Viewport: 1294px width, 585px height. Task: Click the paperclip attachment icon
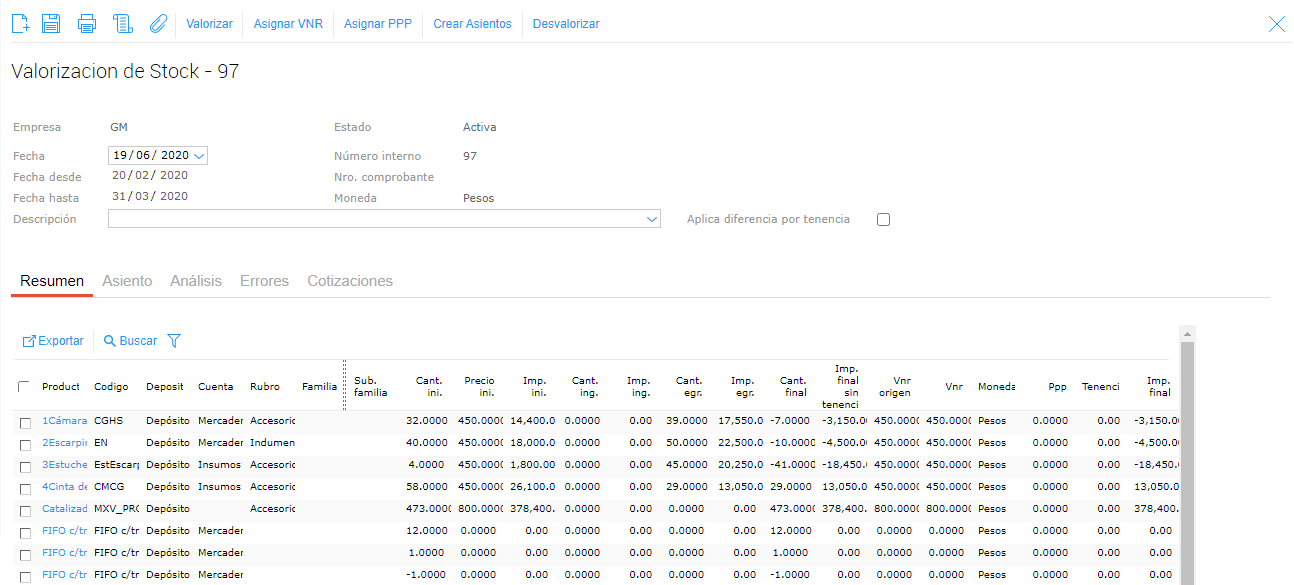(157, 24)
